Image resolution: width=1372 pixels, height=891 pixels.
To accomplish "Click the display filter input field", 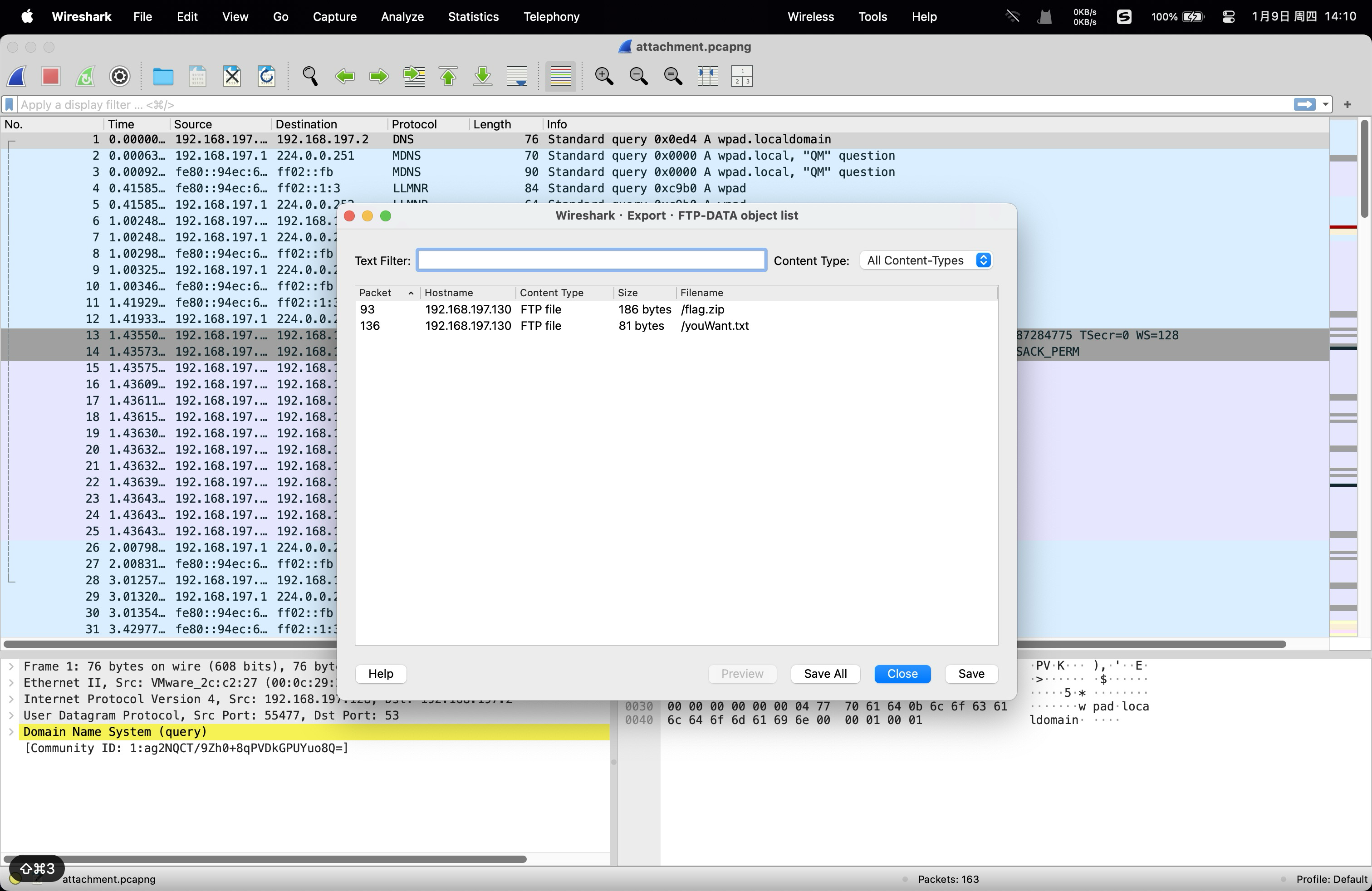I will [x=654, y=104].
